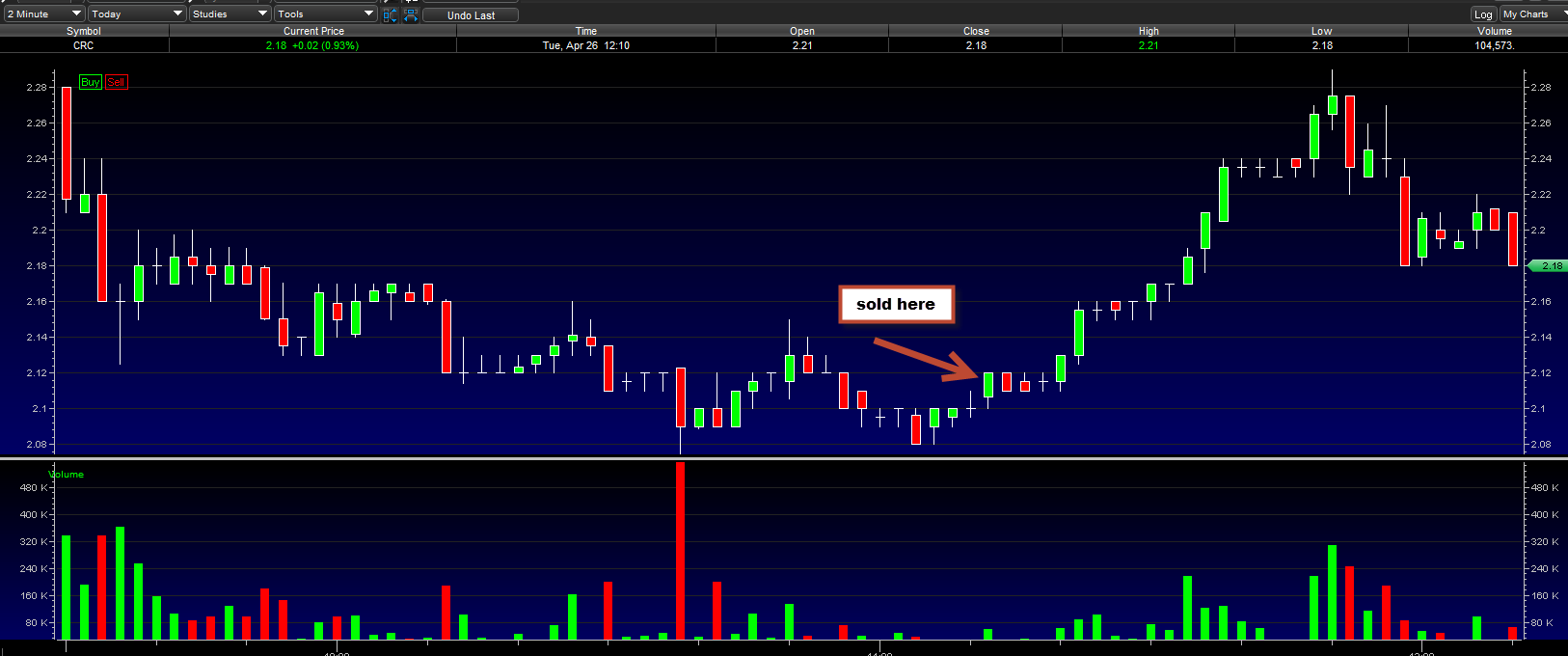Click the vertical scale adjust icon

pos(390,14)
